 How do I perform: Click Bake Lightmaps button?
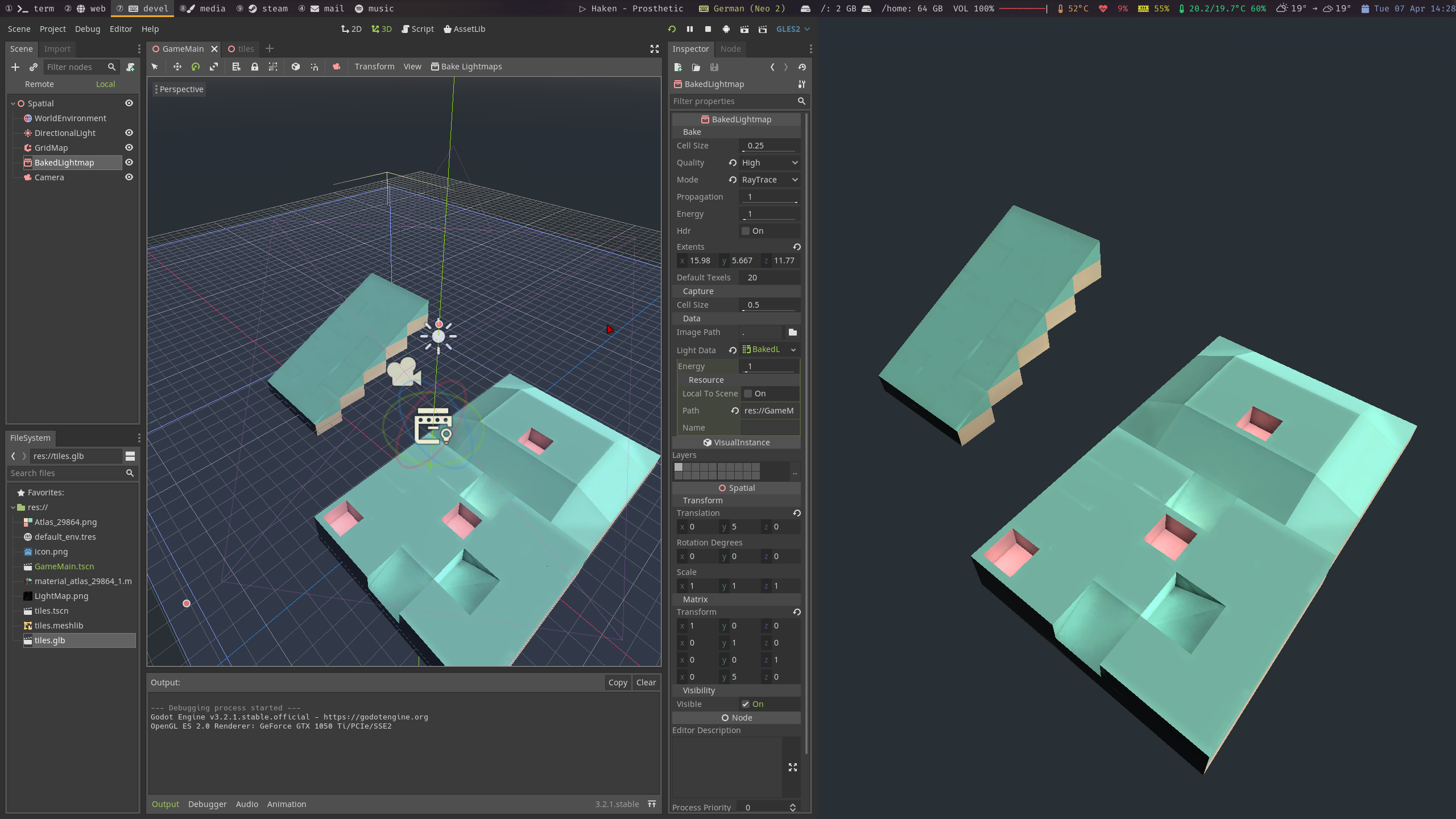pyautogui.click(x=466, y=67)
